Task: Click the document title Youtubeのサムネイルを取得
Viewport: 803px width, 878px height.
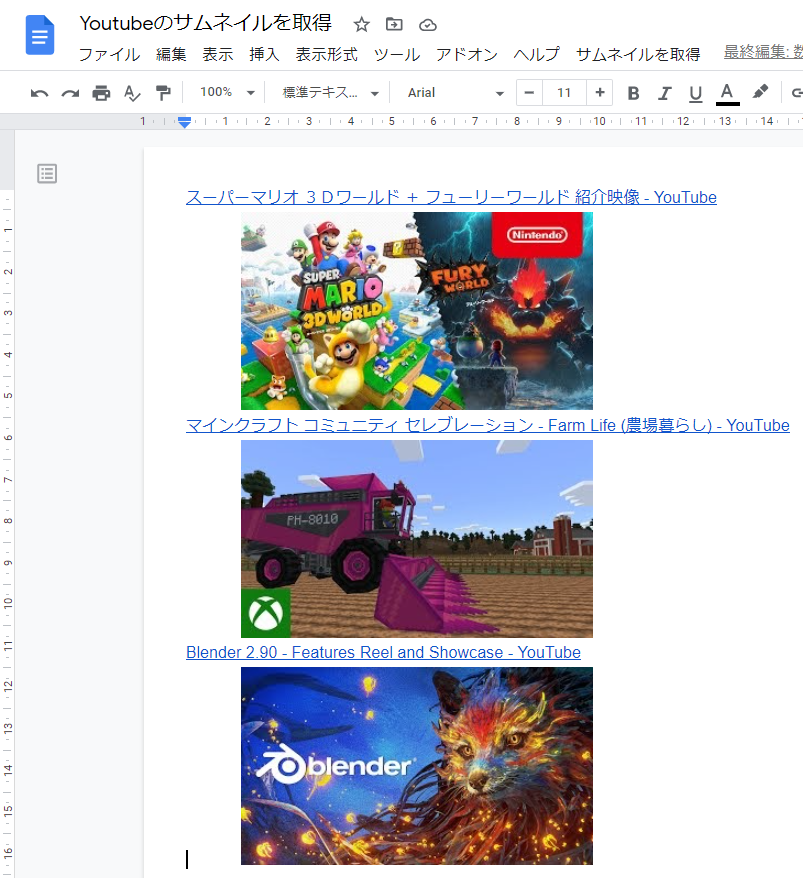Action: [x=206, y=23]
